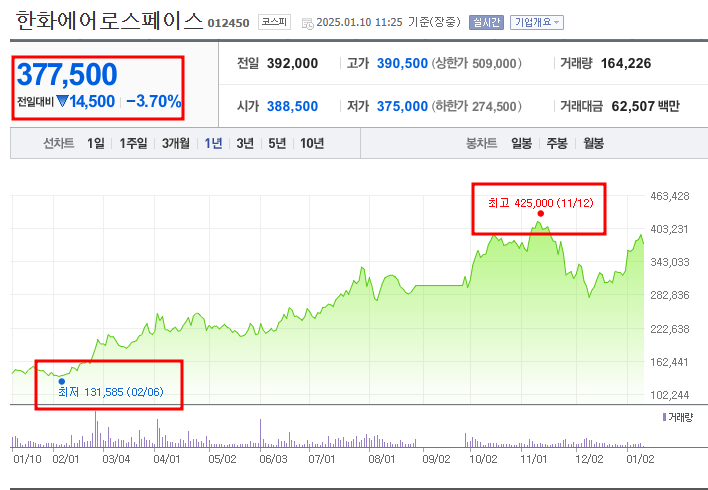
Task: Click the 403,231 y-axis label
Action: coord(670,229)
